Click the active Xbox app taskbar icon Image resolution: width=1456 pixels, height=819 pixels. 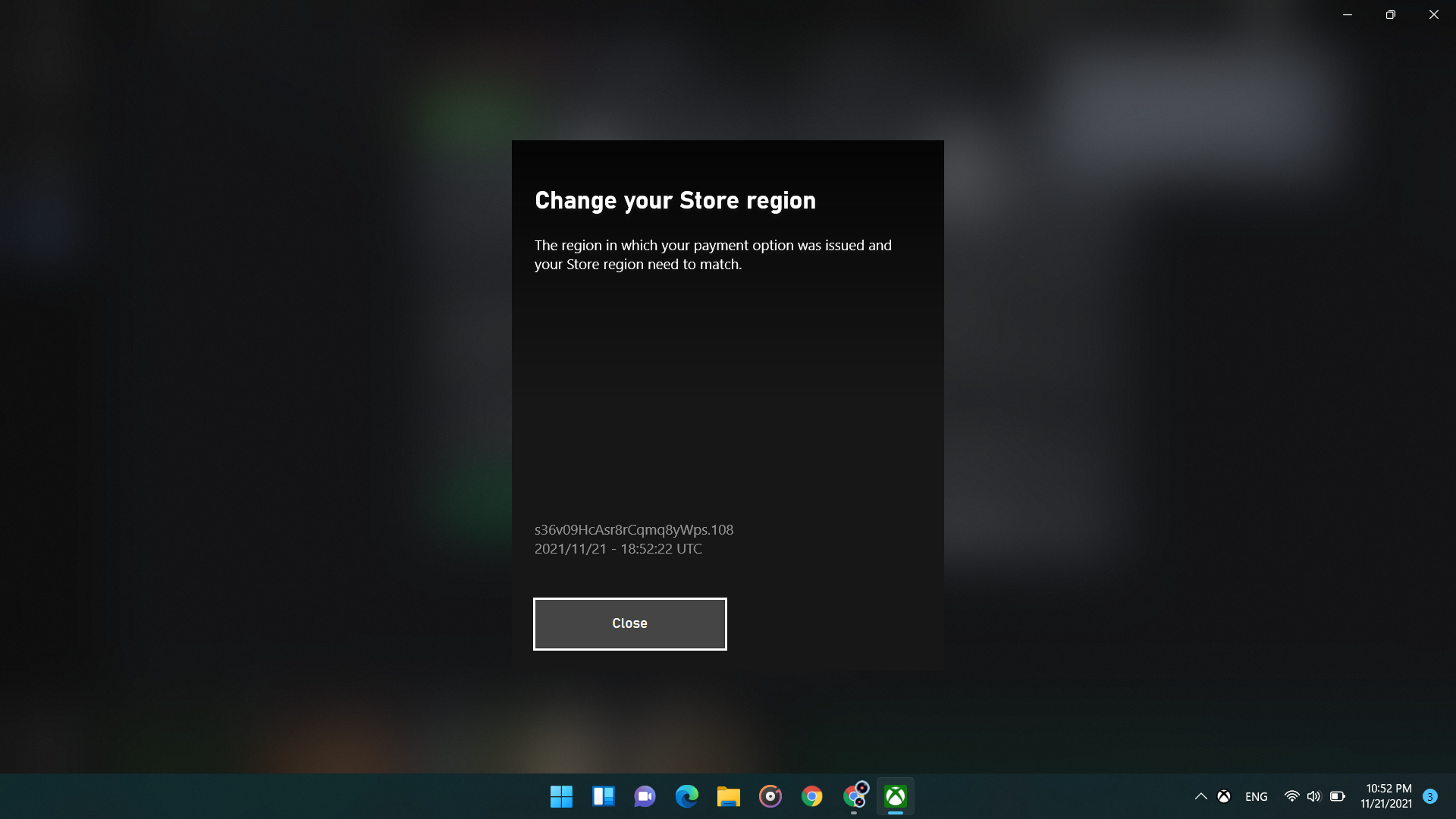pos(896,796)
